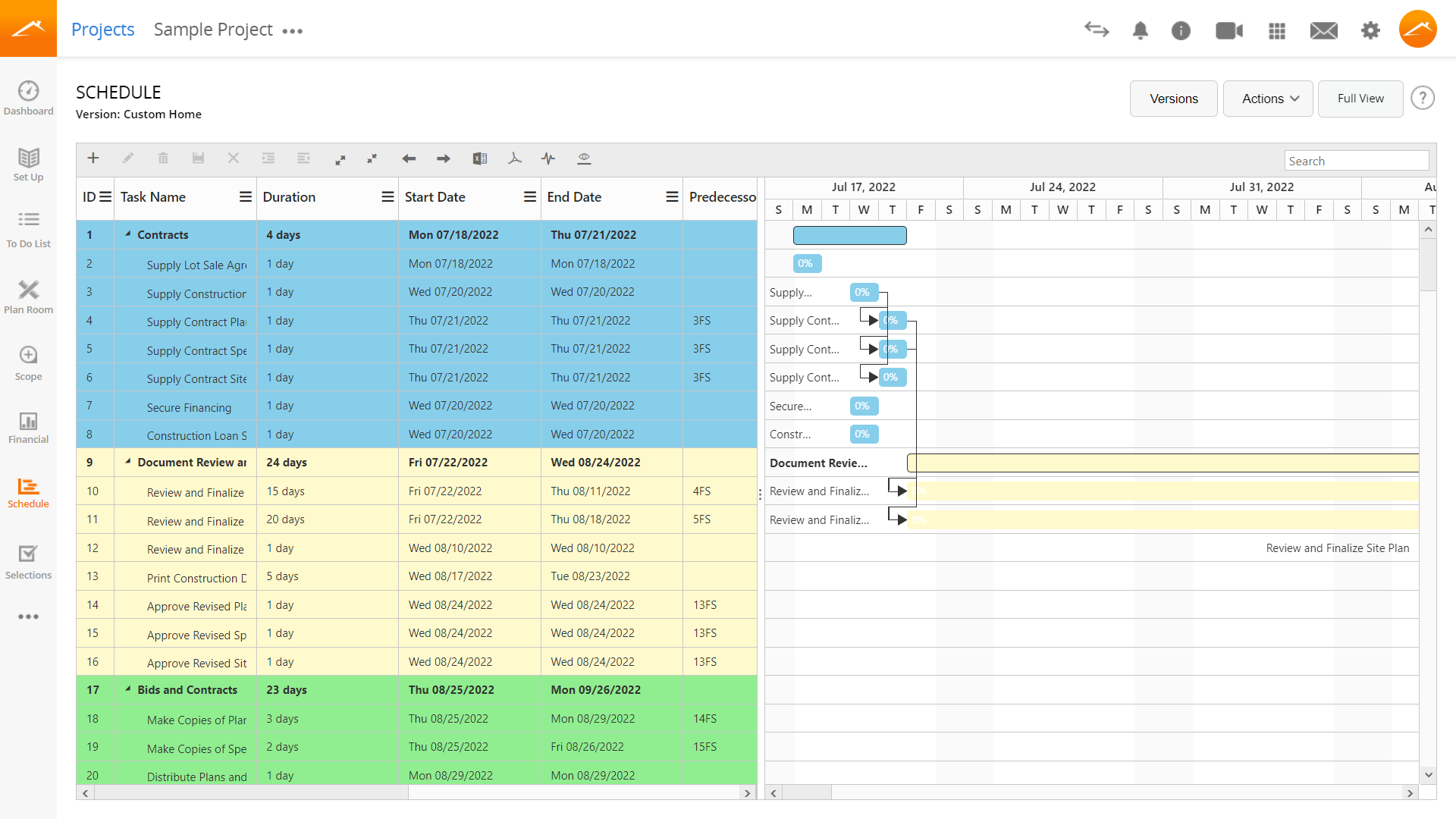Click the Export to Excel icon
Screen dimensions: 1456x819
[x=480, y=158]
